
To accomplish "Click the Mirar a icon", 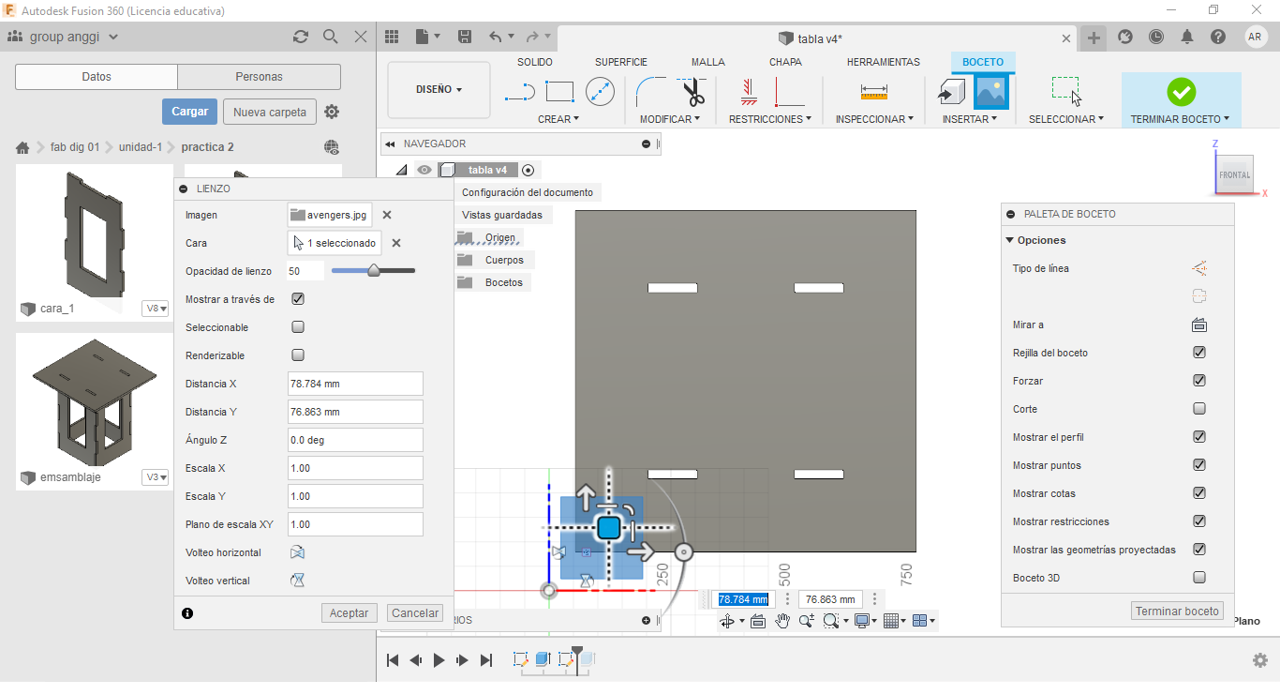I will tap(1199, 325).
